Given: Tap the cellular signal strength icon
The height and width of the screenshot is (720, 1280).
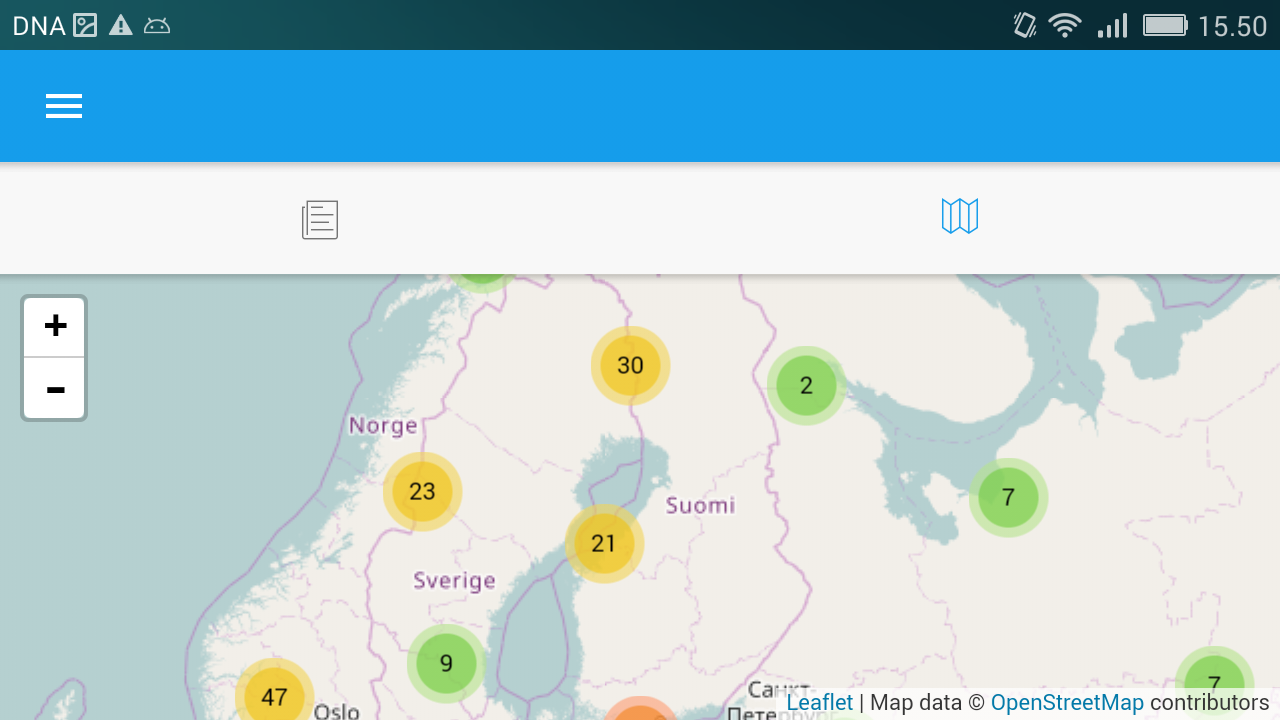Looking at the screenshot, I should click(1112, 25).
